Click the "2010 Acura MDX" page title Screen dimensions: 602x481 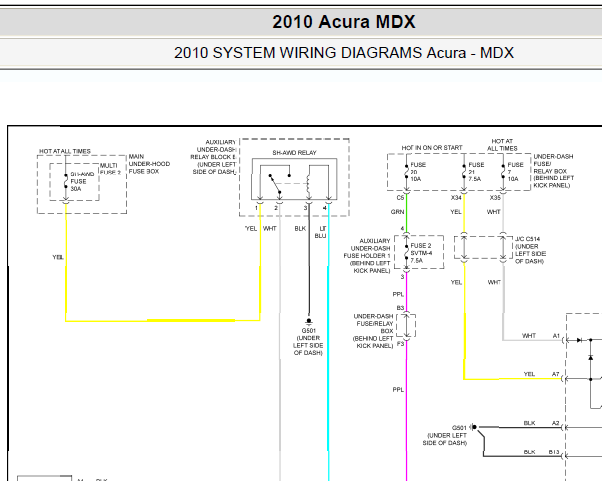pyautogui.click(x=344, y=21)
